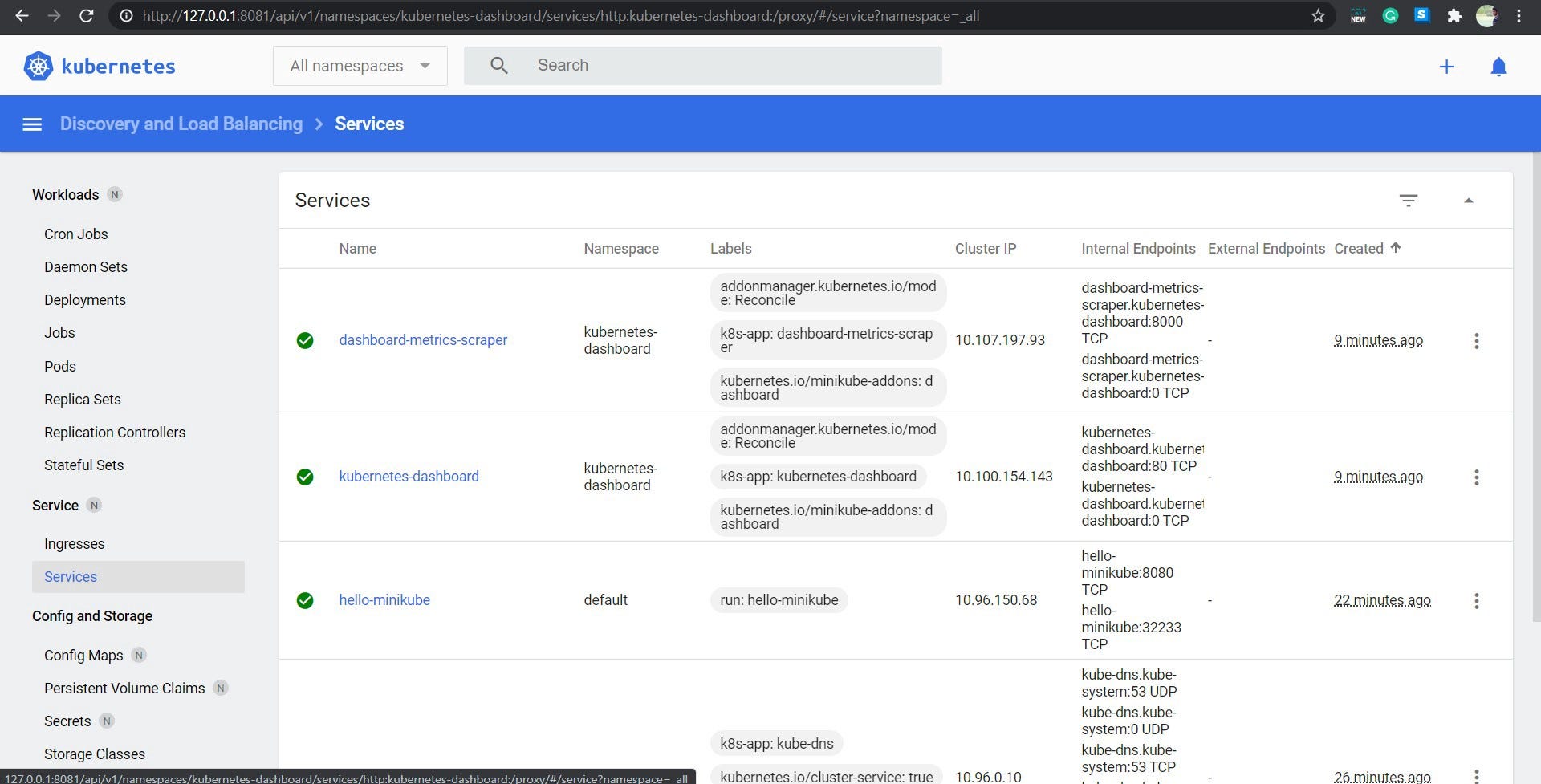
Task: Open Daemon Sets in sidebar
Action: [86, 267]
